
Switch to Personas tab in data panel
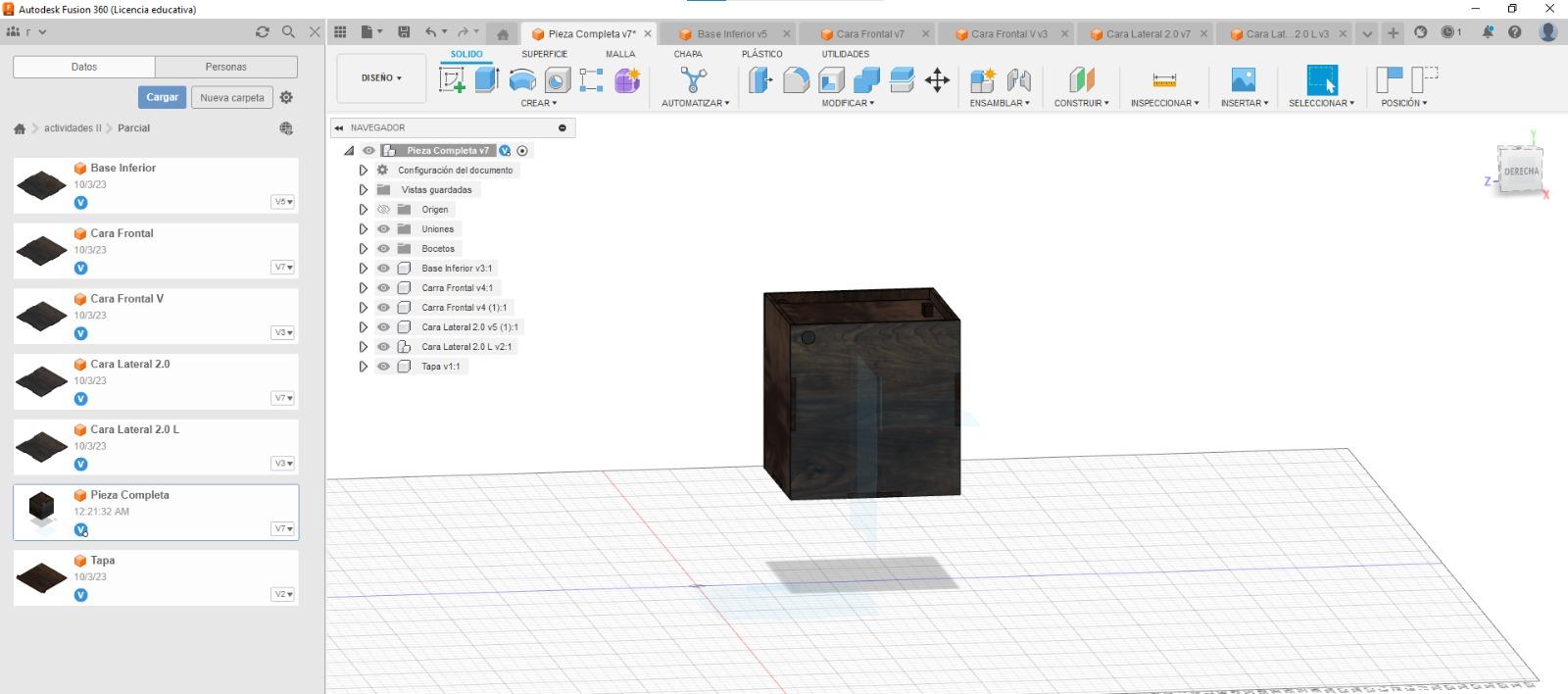click(x=226, y=67)
